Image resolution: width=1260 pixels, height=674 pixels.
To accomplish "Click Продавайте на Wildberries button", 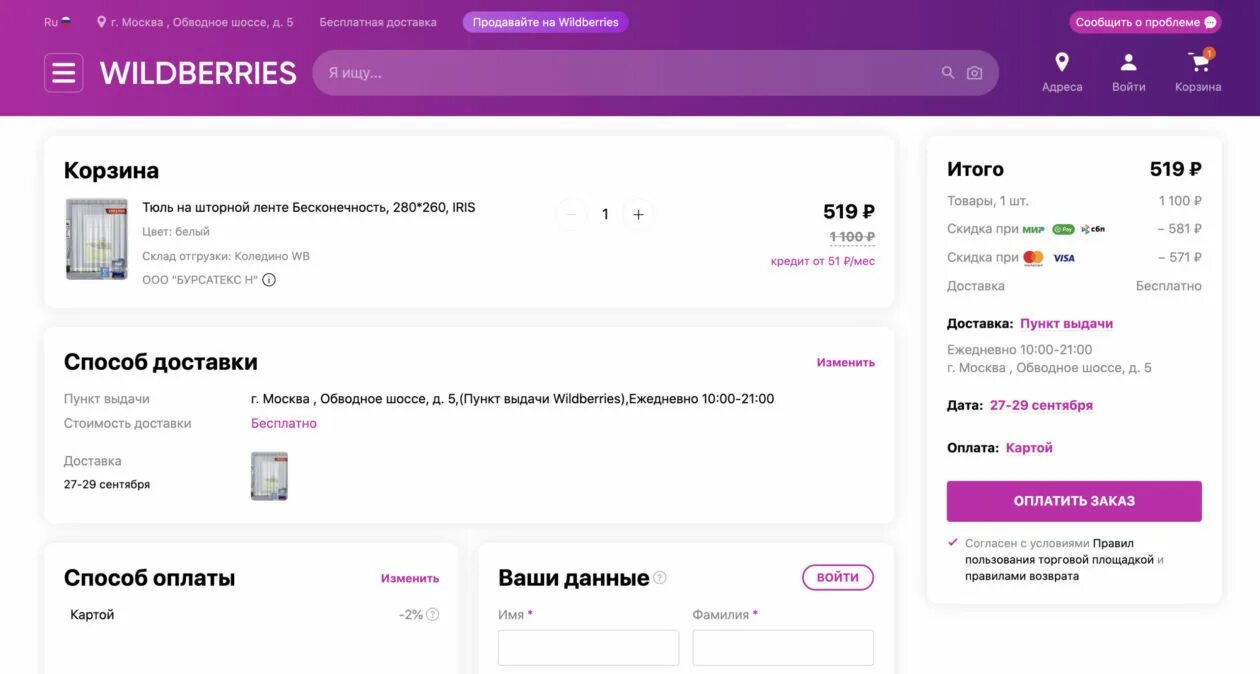I will 545,22.
